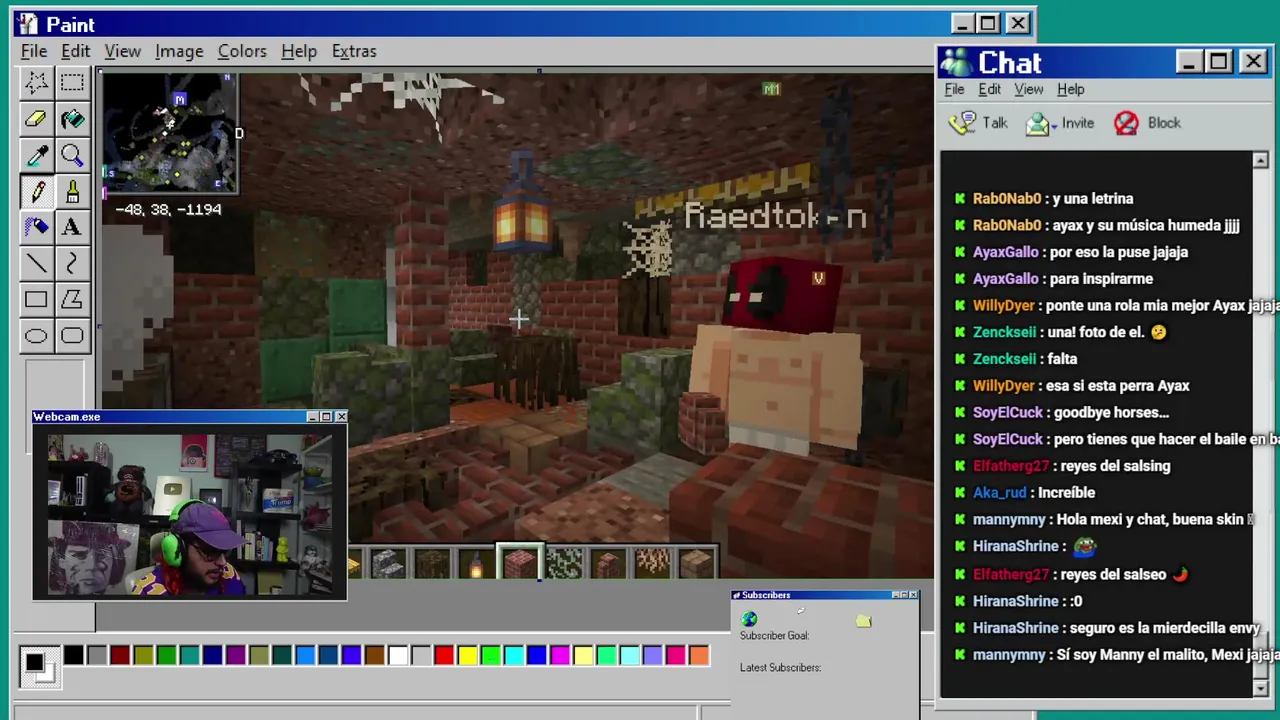Screen dimensions: 1280x720
Task: Open the Chat window Help menu
Action: click(x=1071, y=89)
